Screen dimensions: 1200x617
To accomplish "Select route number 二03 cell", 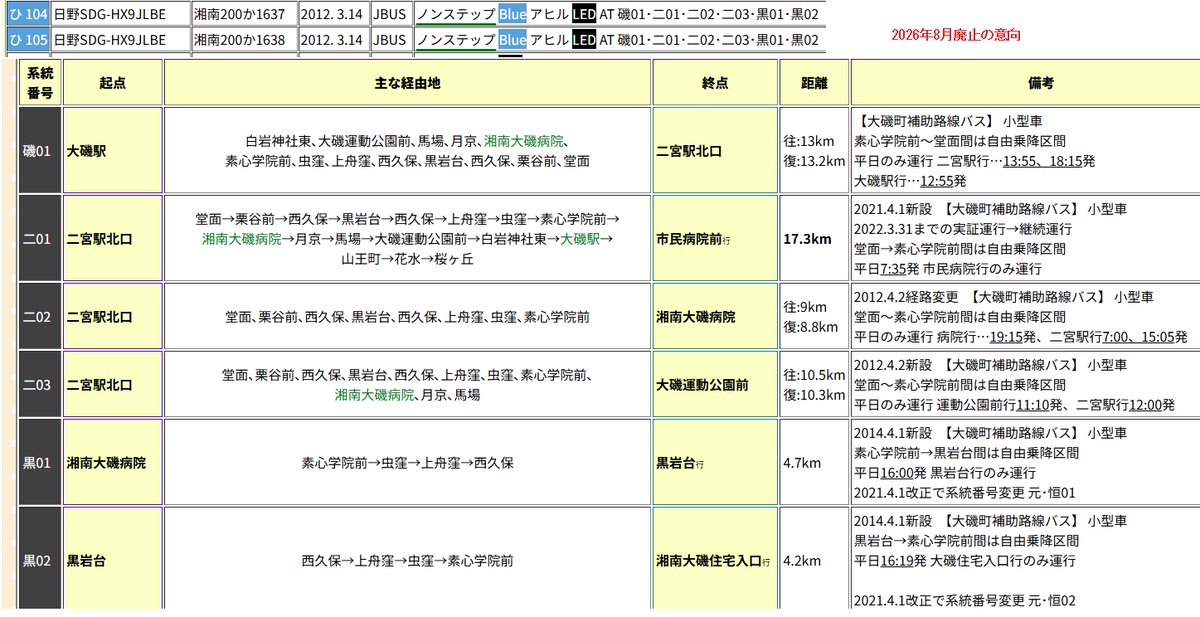I will (x=41, y=385).
